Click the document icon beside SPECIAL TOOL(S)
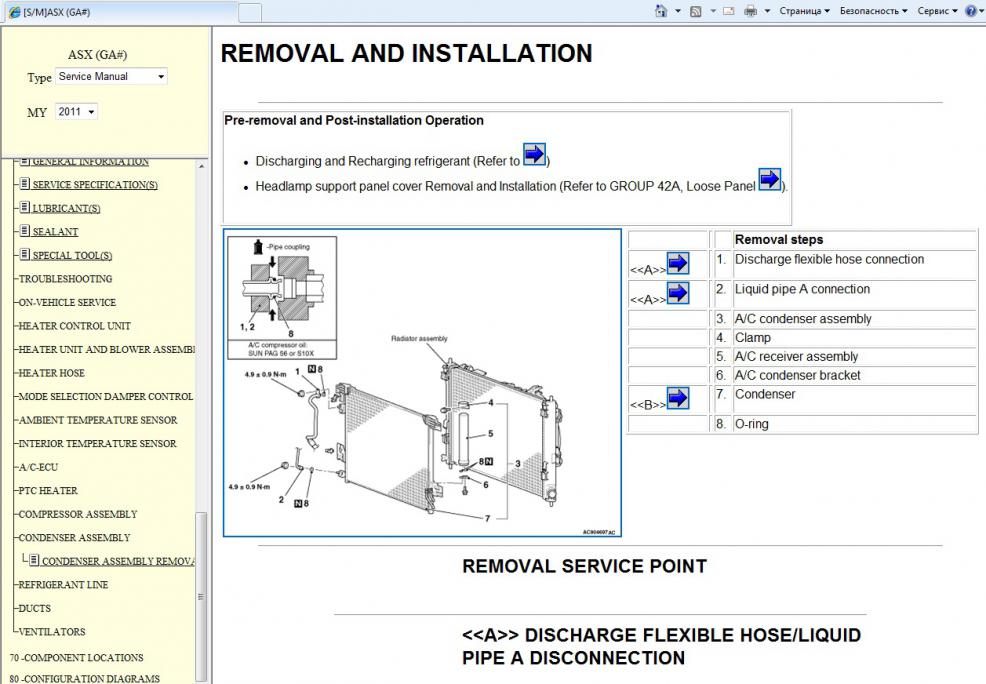The height and width of the screenshot is (684, 986). pyautogui.click(x=25, y=254)
